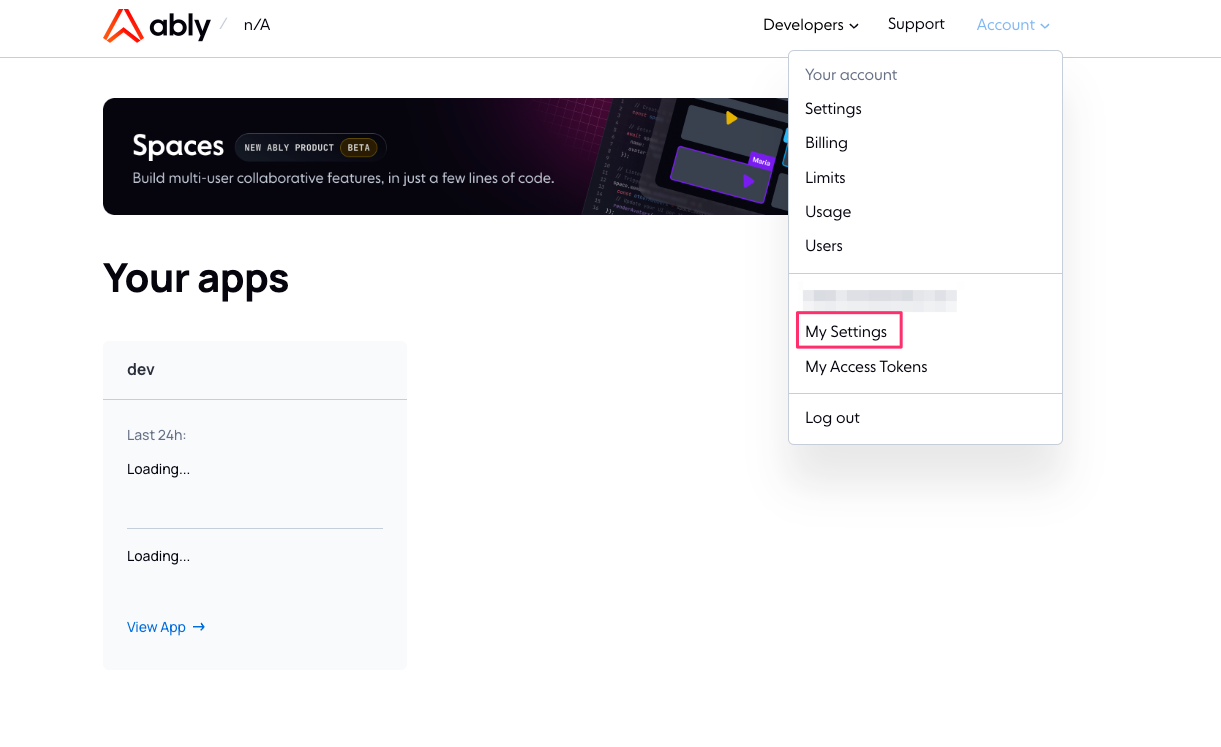The height and width of the screenshot is (747, 1221).
Task: Open the Billing page
Action: click(x=826, y=142)
